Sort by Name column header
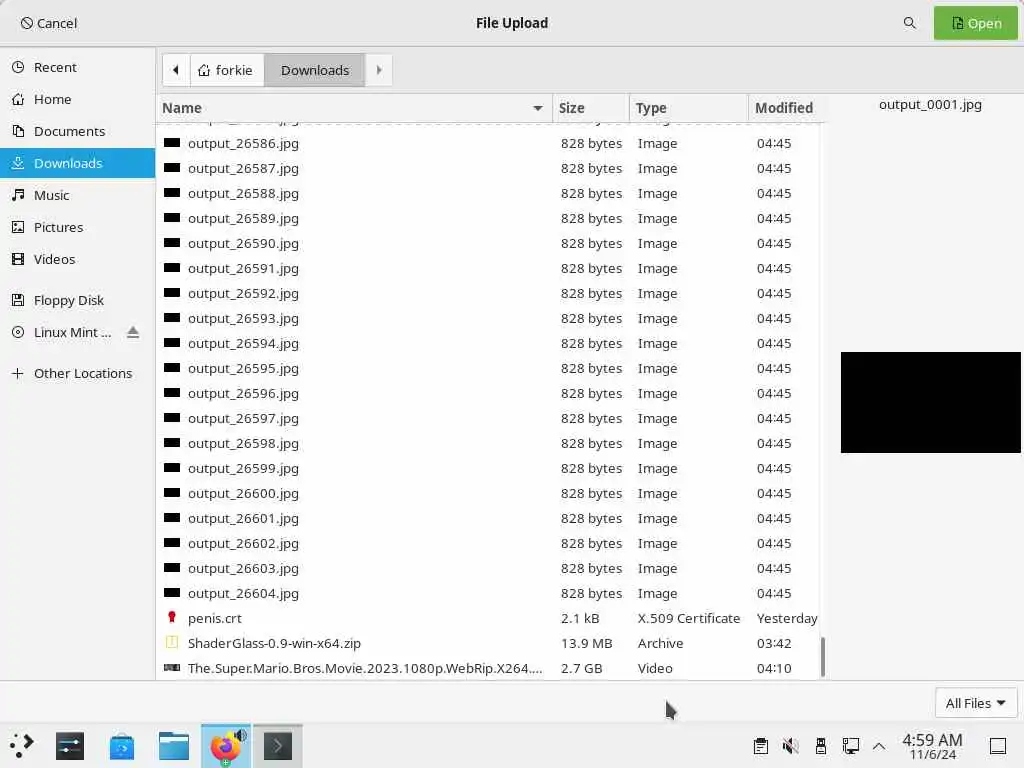This screenshot has height=768, width=1024. coord(354,108)
